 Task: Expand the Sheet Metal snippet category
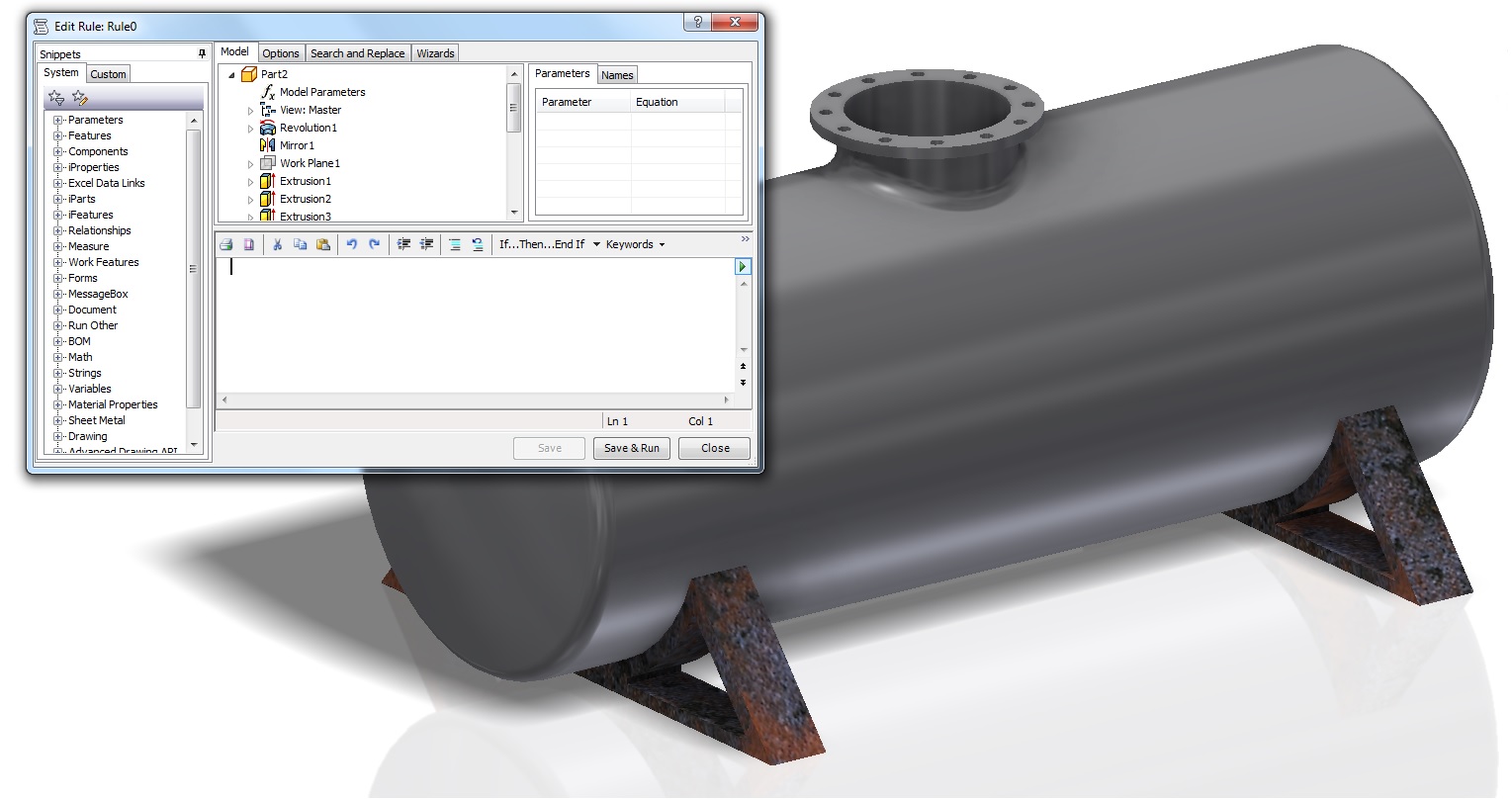[58, 420]
